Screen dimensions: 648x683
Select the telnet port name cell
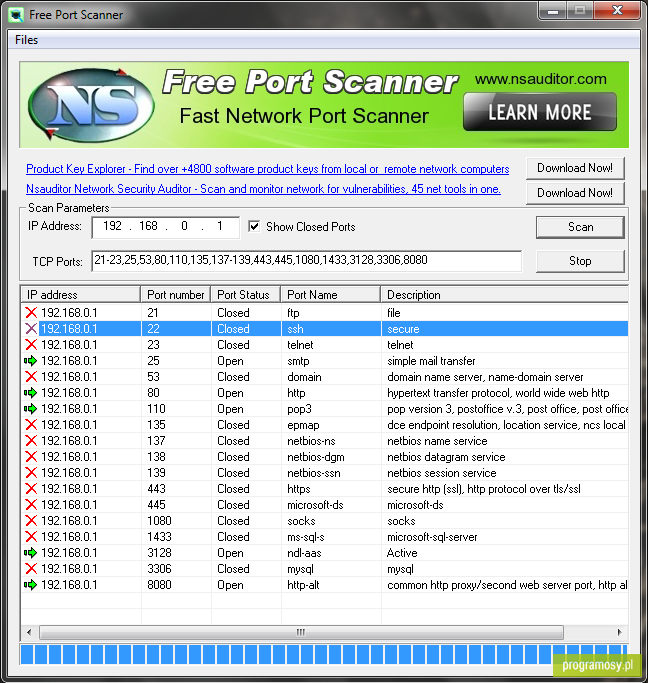[x=300, y=345]
